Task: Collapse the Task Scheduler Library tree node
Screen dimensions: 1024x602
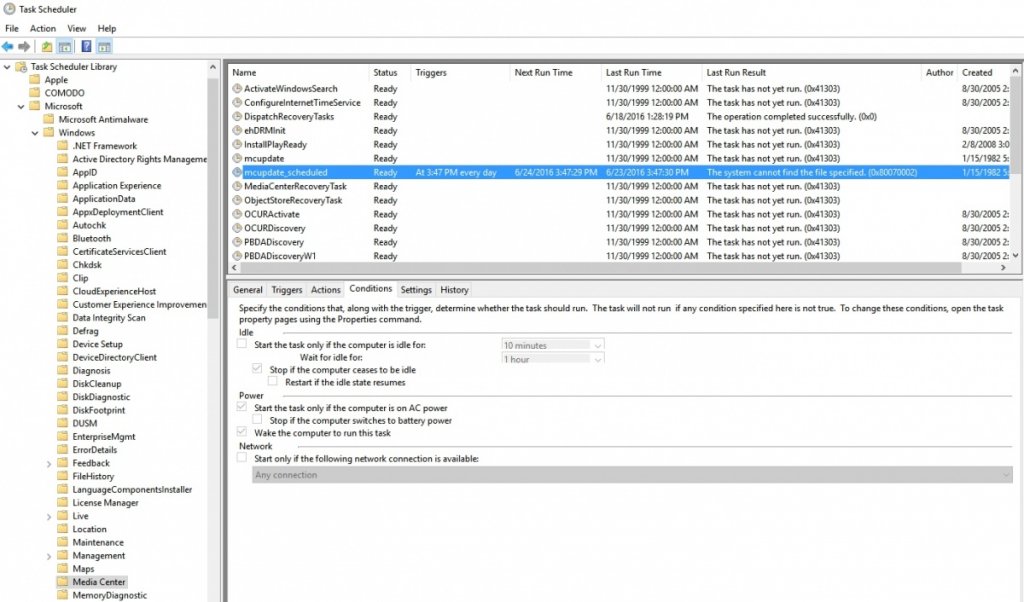Action: [x=7, y=67]
